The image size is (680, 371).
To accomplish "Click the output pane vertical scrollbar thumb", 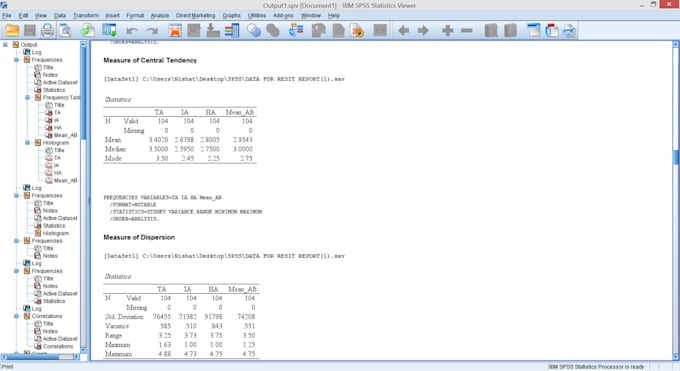I will click(x=676, y=157).
